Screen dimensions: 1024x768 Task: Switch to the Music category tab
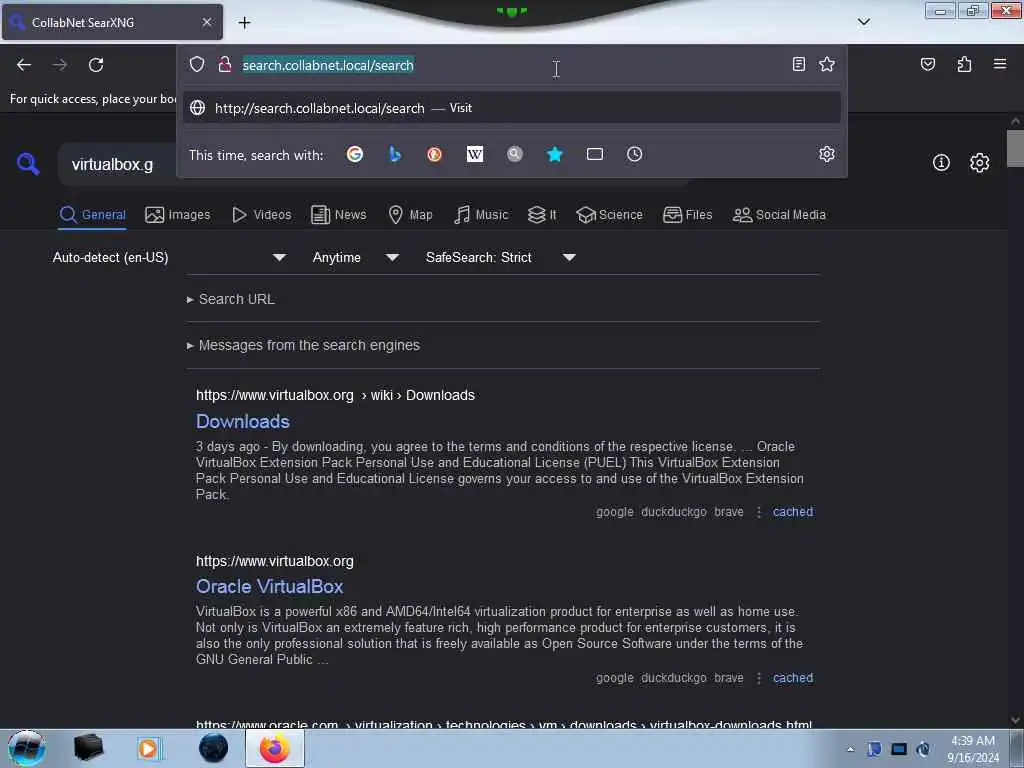(481, 215)
